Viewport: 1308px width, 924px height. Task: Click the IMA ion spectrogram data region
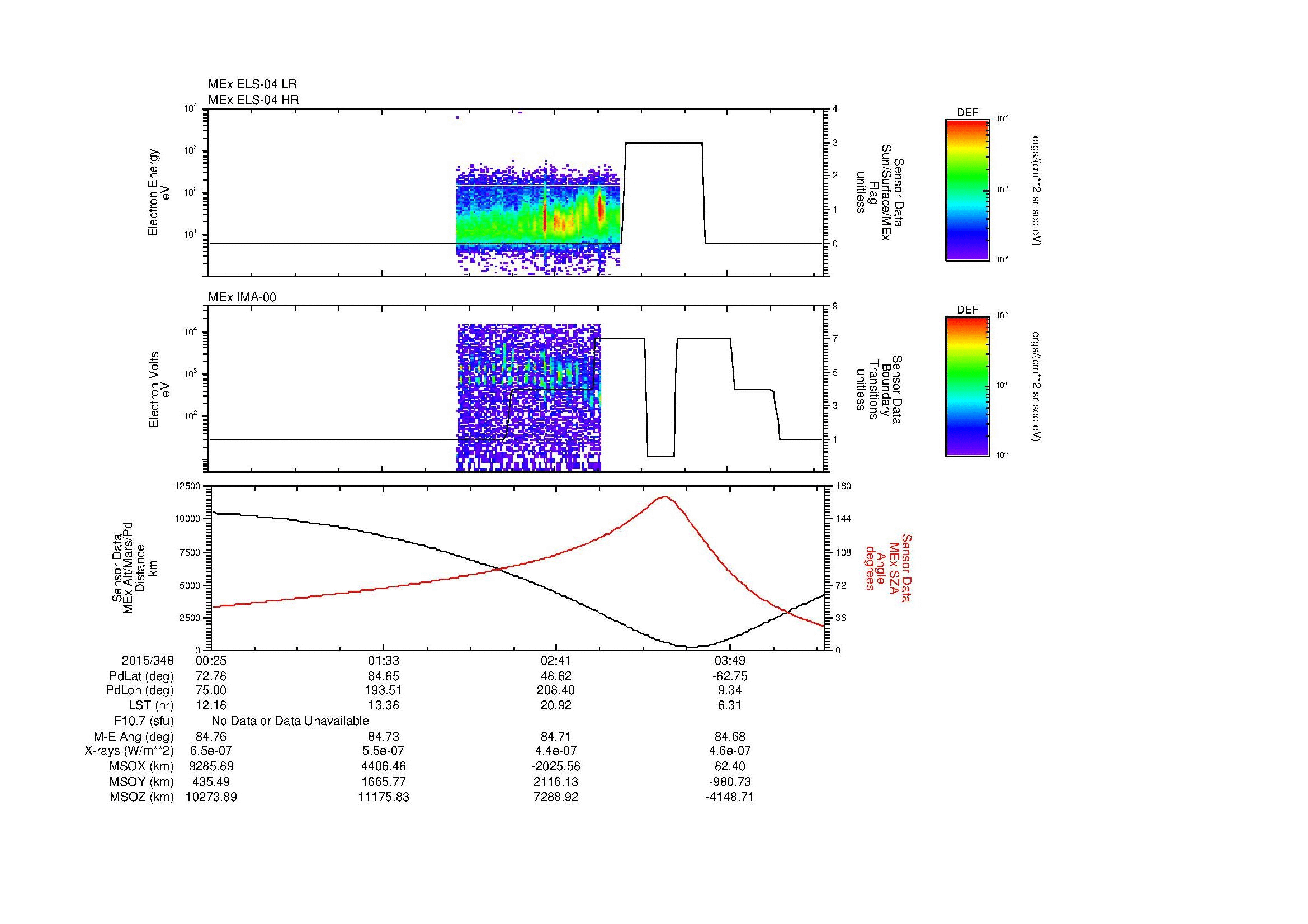(528, 397)
